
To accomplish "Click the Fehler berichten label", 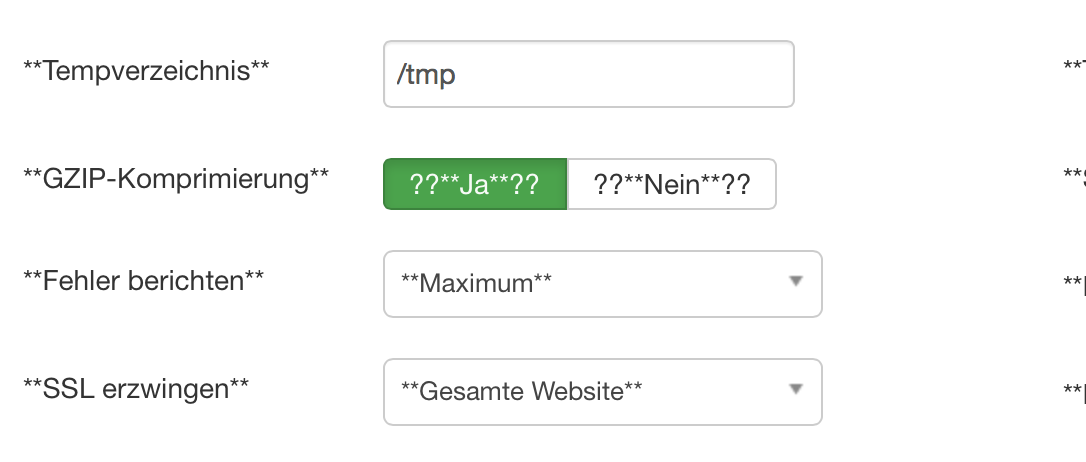I will [x=143, y=281].
